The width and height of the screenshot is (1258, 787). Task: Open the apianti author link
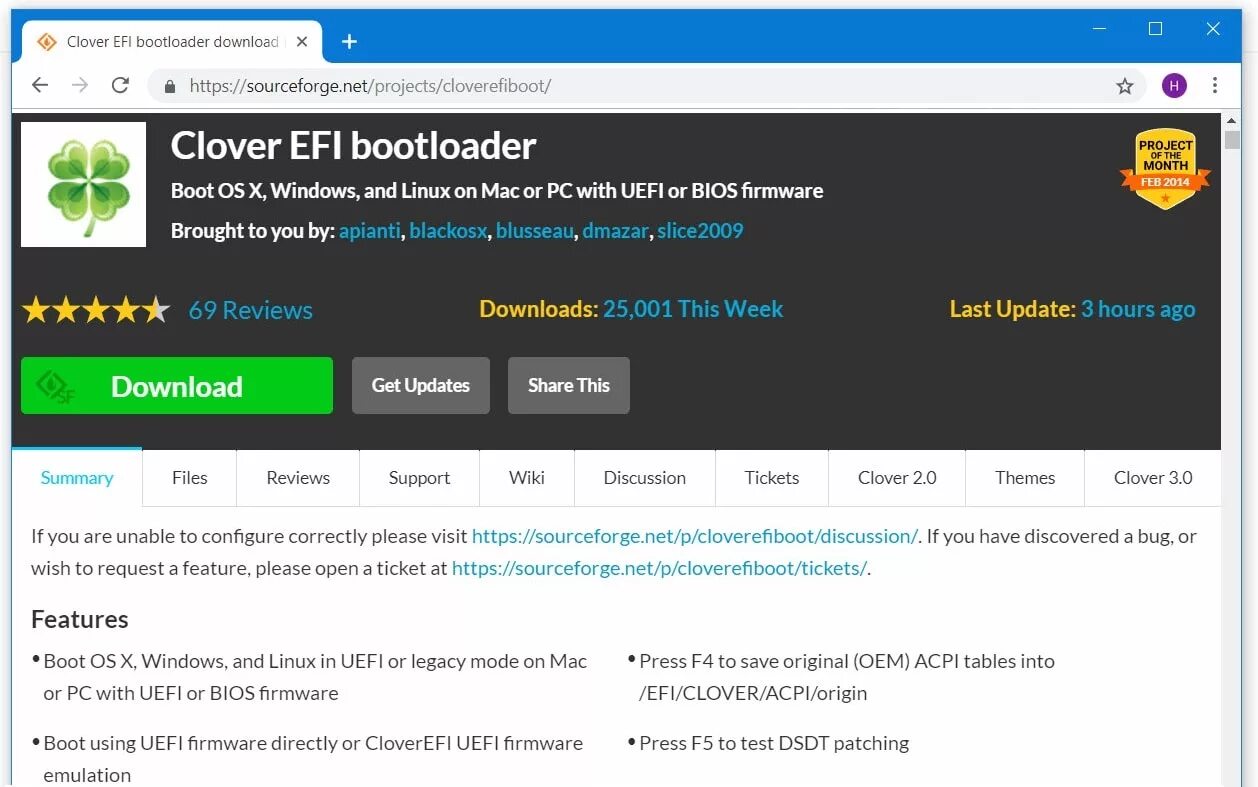[369, 231]
